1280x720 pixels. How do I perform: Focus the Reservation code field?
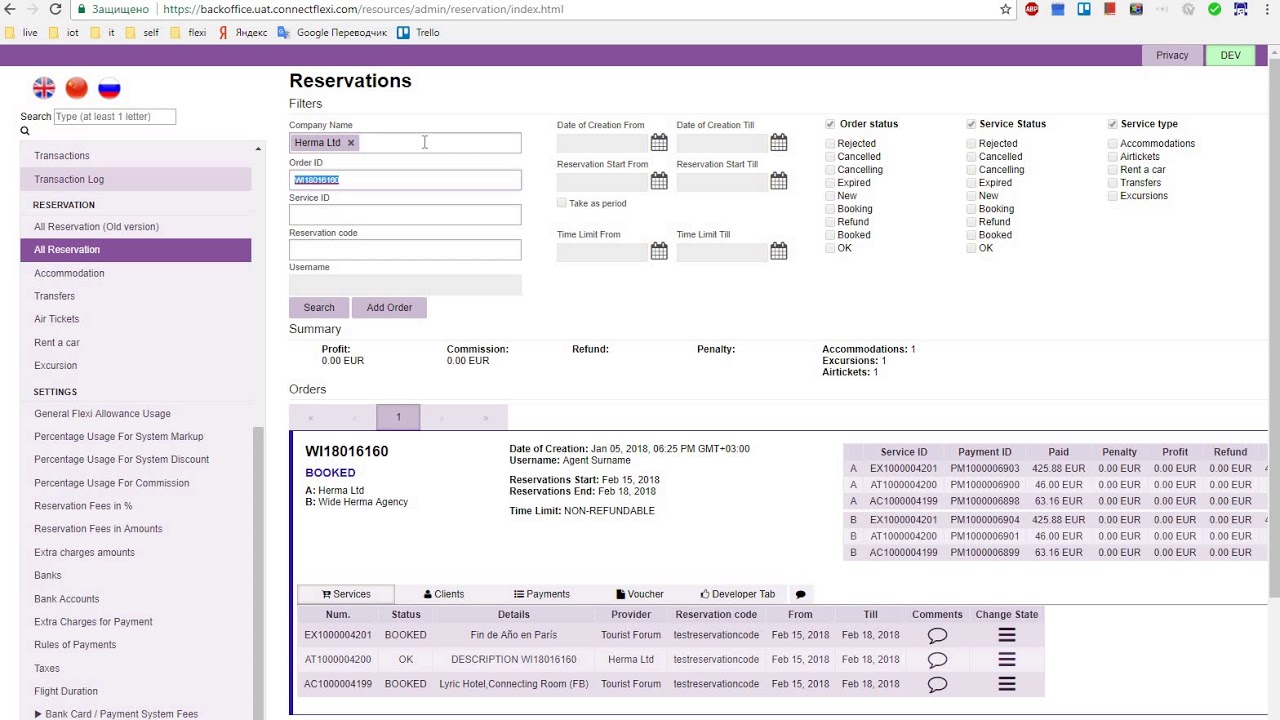pos(405,250)
